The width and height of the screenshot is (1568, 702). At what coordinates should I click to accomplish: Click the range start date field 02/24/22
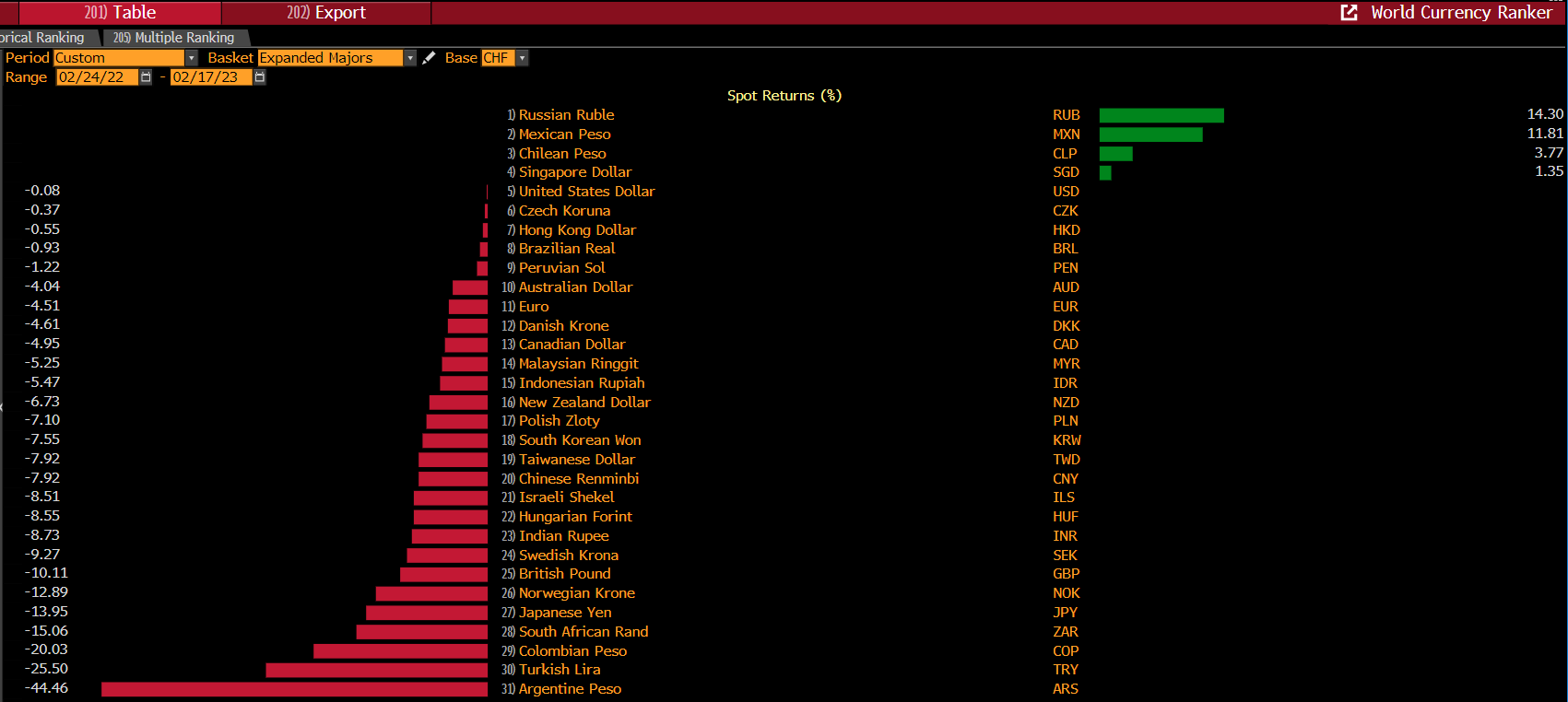click(x=98, y=77)
